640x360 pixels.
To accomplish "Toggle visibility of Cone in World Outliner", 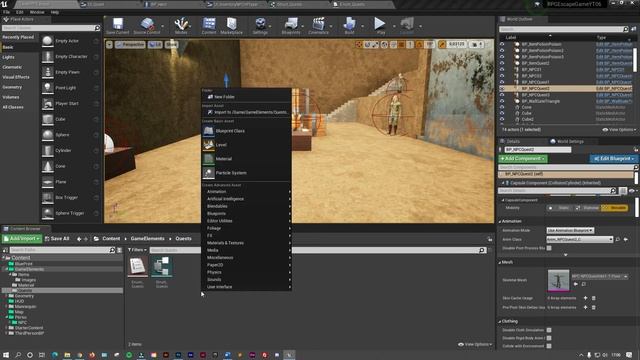I will point(502,107).
